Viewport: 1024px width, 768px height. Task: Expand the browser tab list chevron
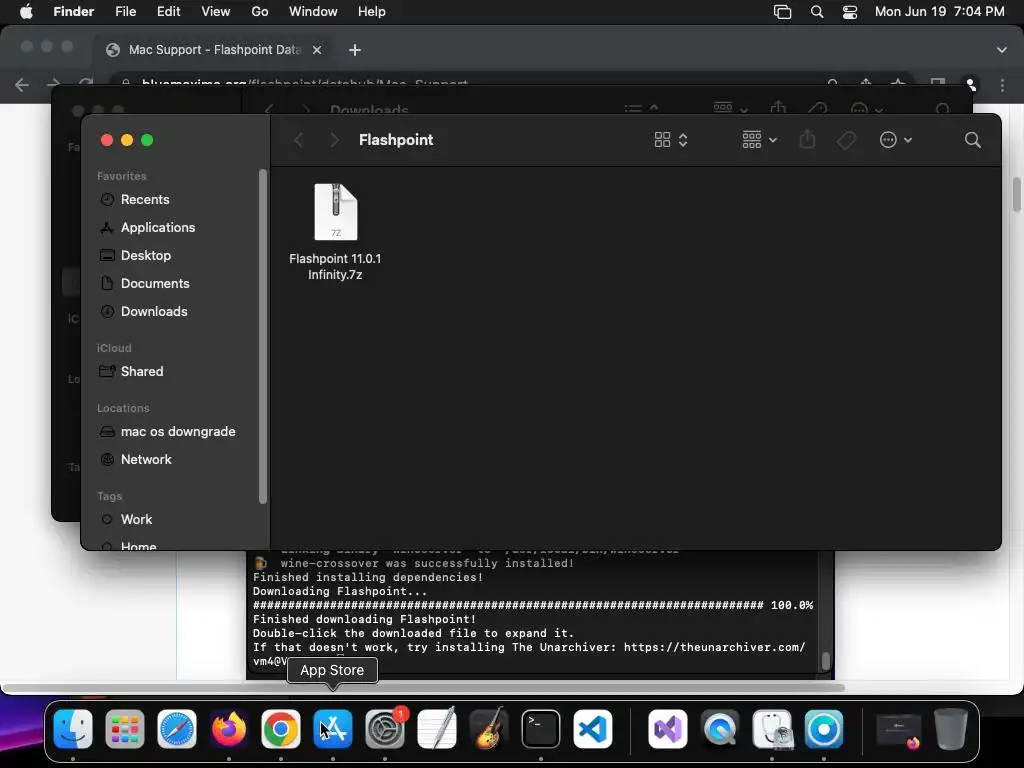pyautogui.click(x=1002, y=50)
